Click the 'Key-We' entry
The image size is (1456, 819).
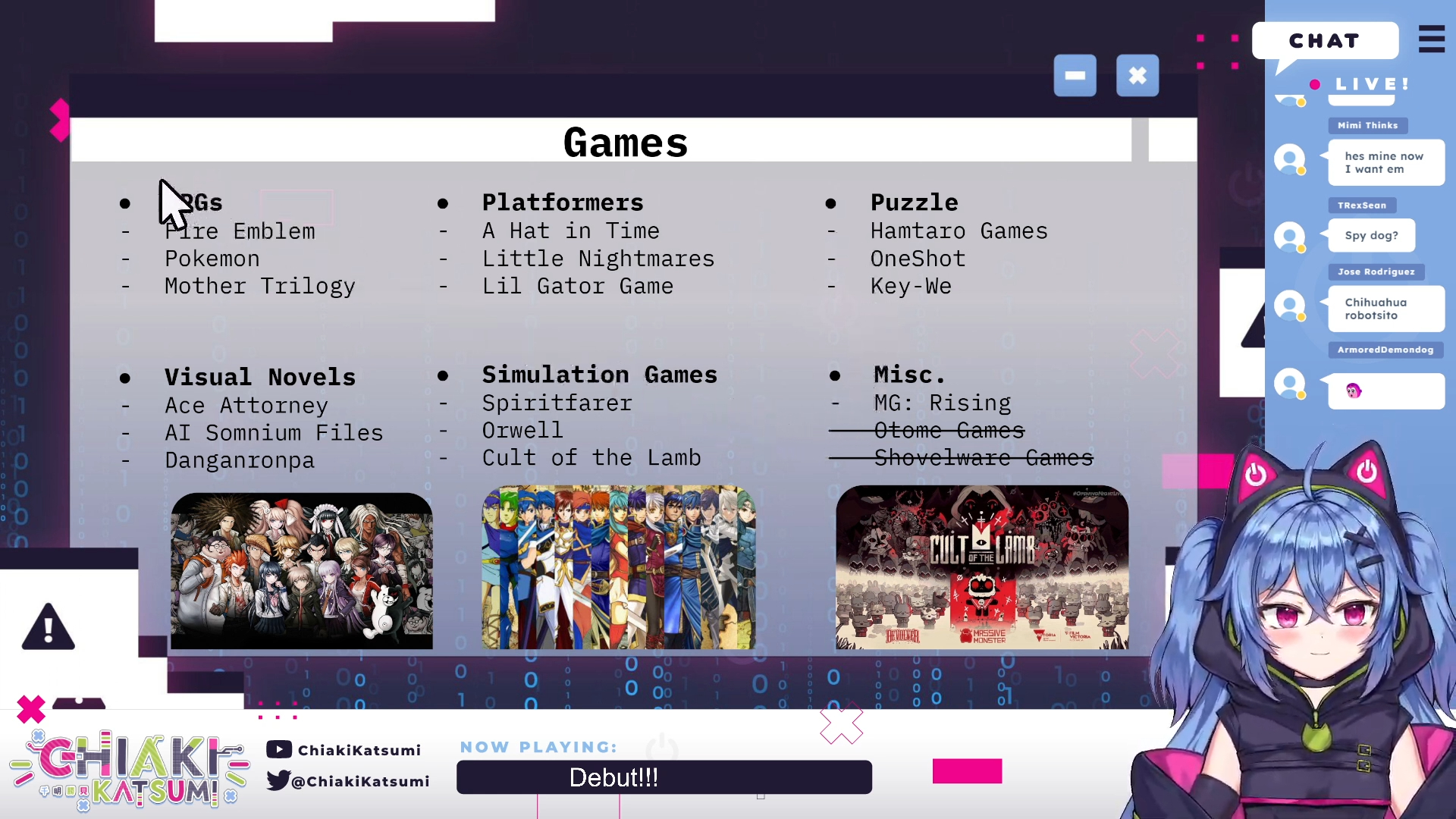click(911, 287)
